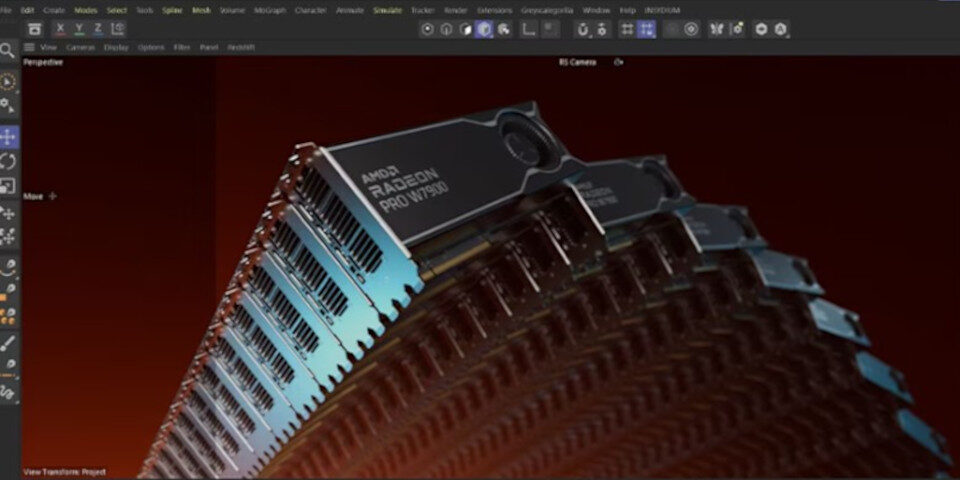Select the Rotate tool in left toolbar

[x=8, y=161]
